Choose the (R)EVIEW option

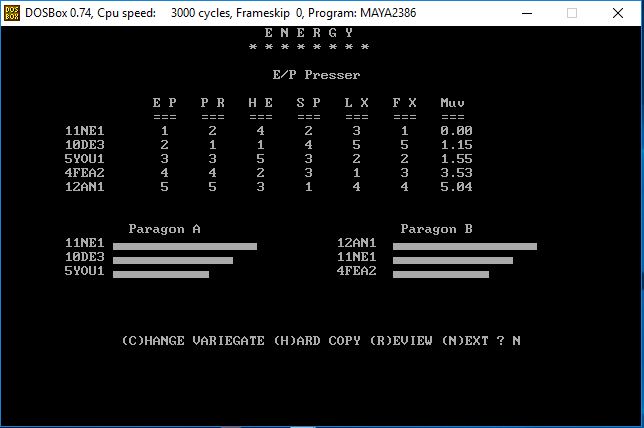pos(401,341)
